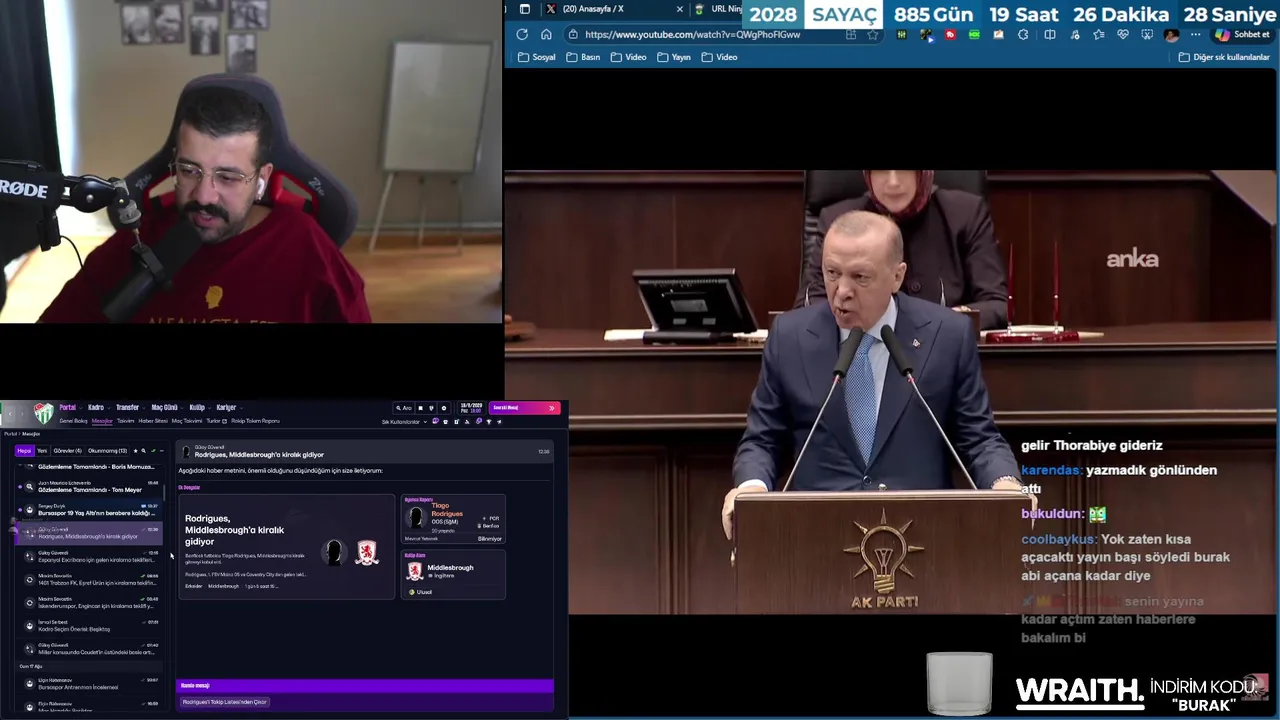Click Rodrigues'i Takip Listesi'nden Çıkar button
This screenshot has width=1280, height=720.
[225, 702]
